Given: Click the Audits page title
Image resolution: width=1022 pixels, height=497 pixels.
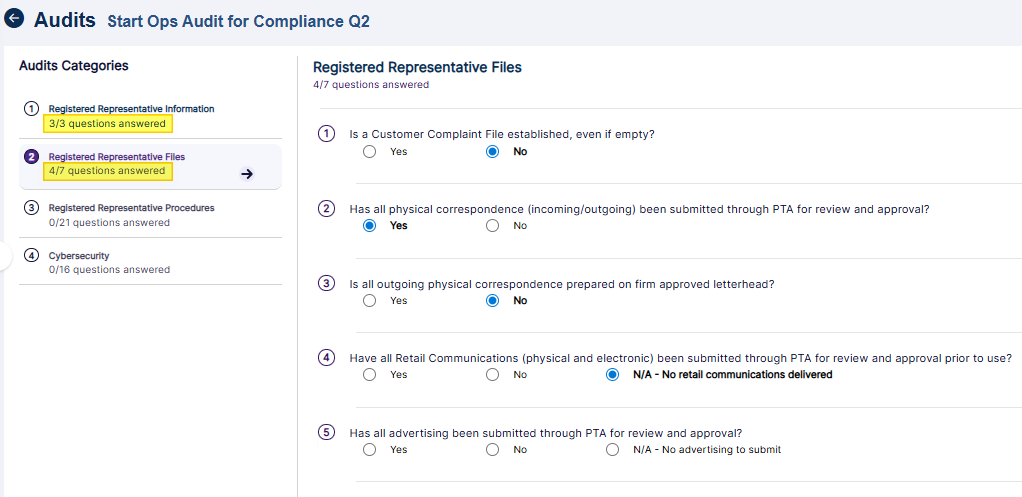Looking at the screenshot, I should 65,20.
